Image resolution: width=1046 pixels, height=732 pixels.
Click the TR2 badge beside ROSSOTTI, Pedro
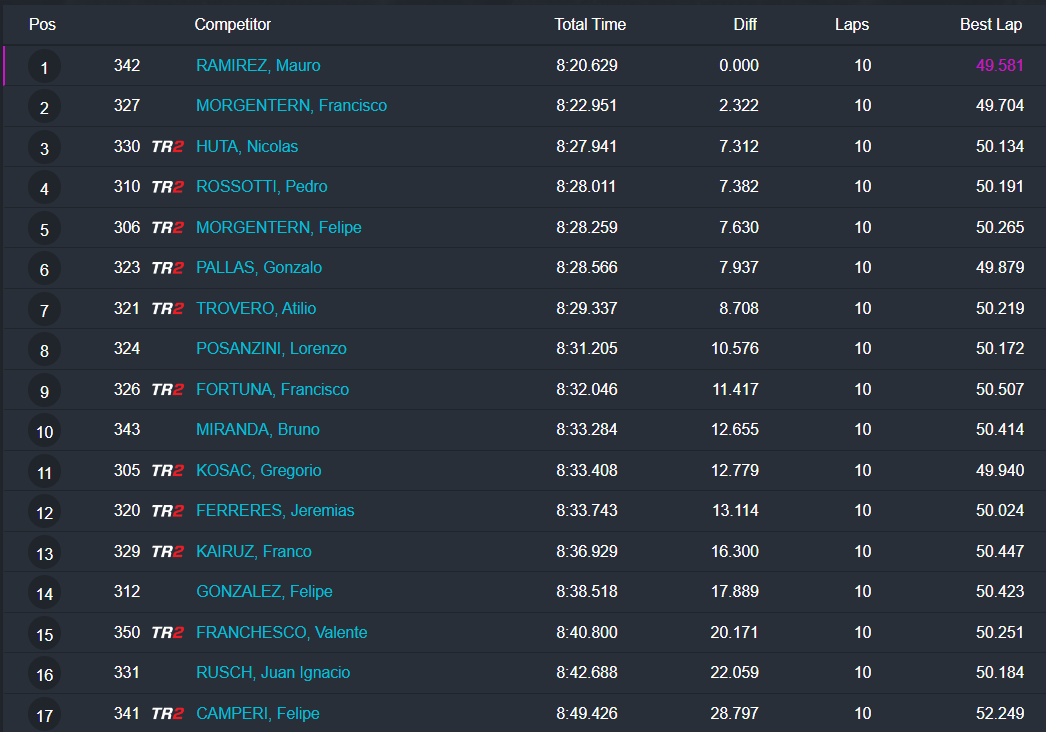(x=167, y=187)
